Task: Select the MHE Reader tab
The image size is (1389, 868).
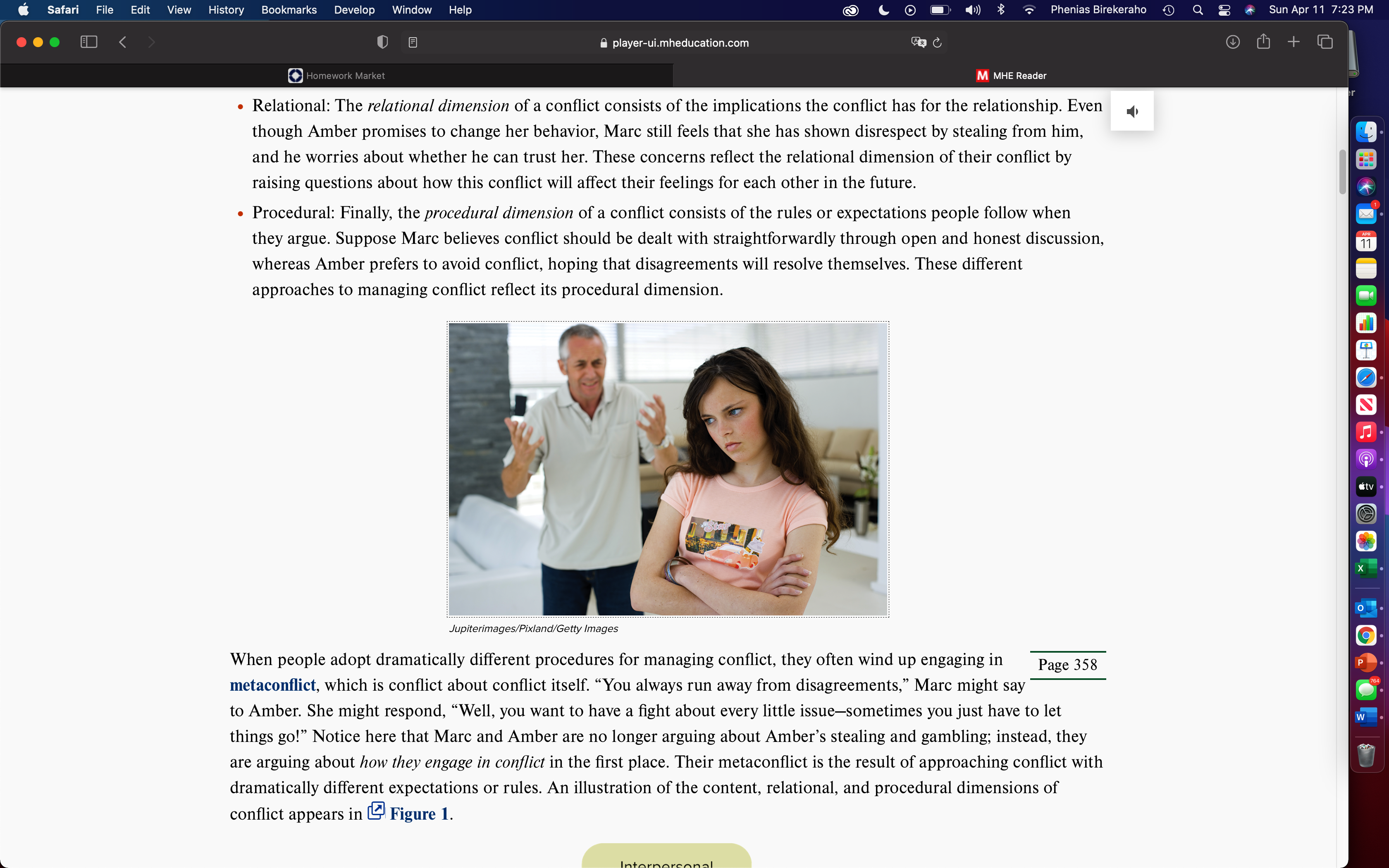Action: 1011,75
